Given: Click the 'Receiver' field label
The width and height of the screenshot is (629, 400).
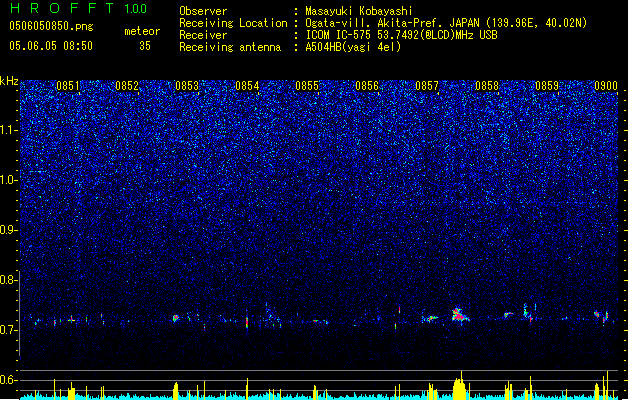Looking at the screenshot, I should click(x=203, y=35).
